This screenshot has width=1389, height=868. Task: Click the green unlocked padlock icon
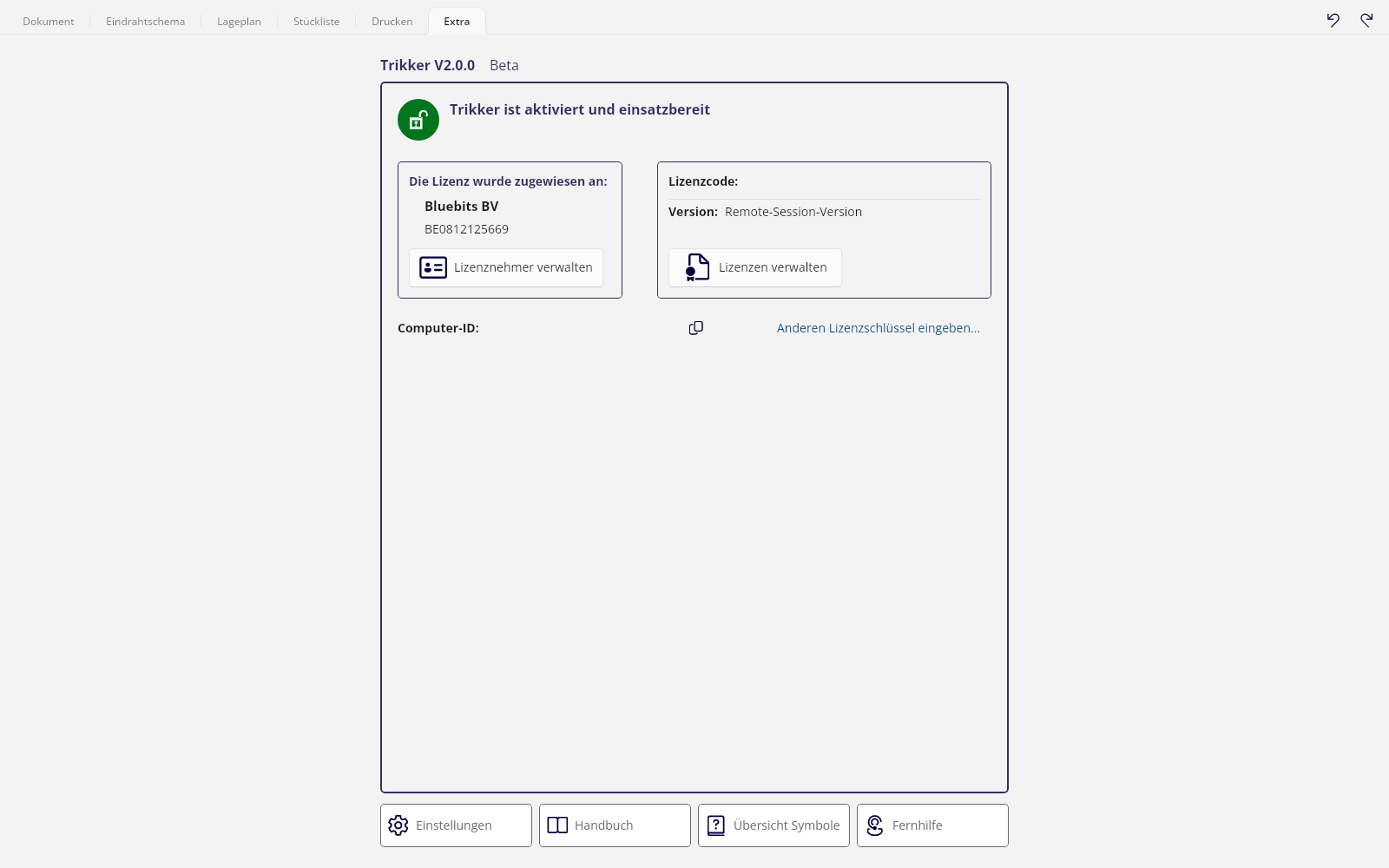tap(418, 120)
